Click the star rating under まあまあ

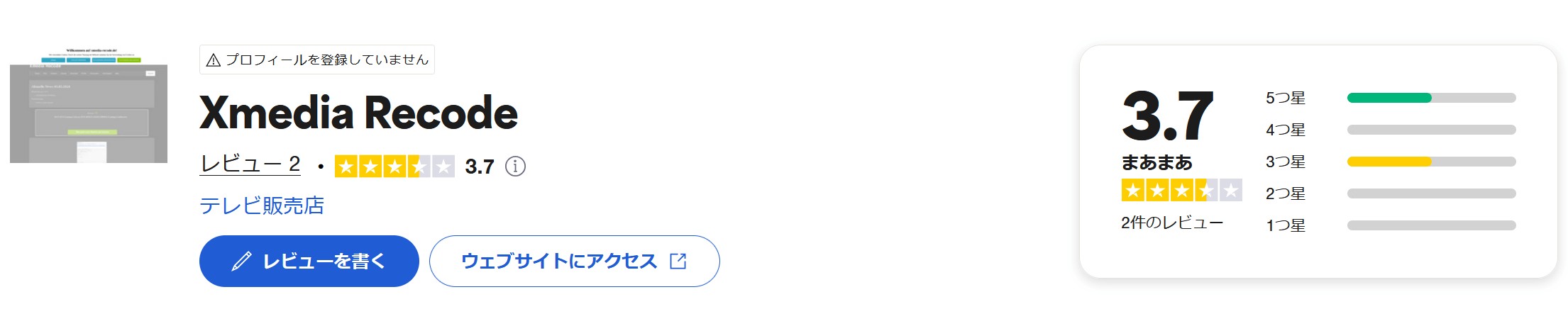click(1181, 190)
